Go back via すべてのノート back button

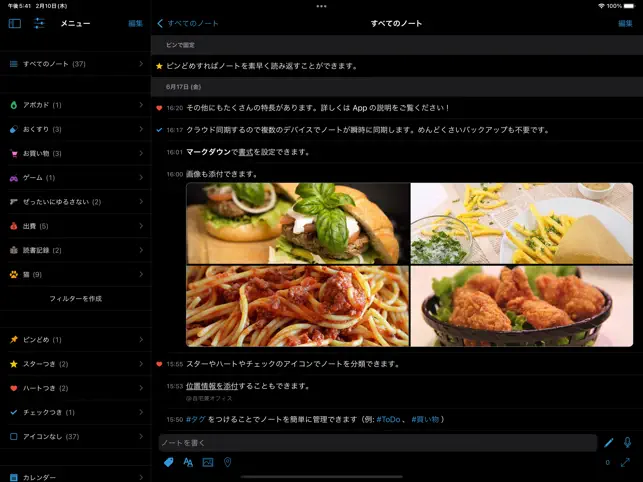pos(188,23)
